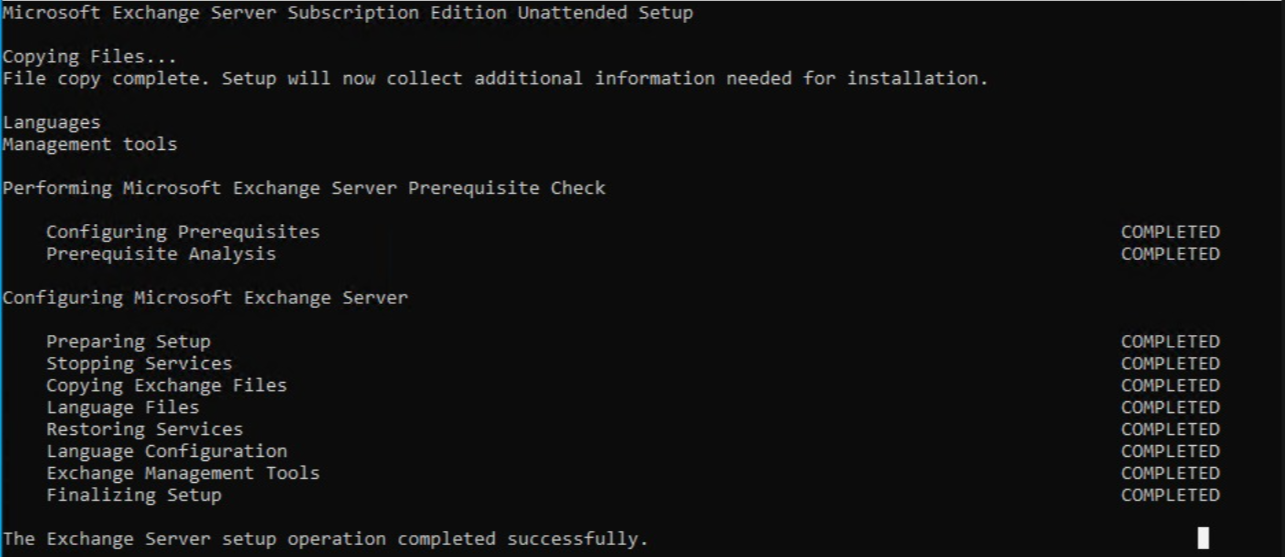
Task: Click the Prerequisite Check heading line
Action: [x=303, y=188]
